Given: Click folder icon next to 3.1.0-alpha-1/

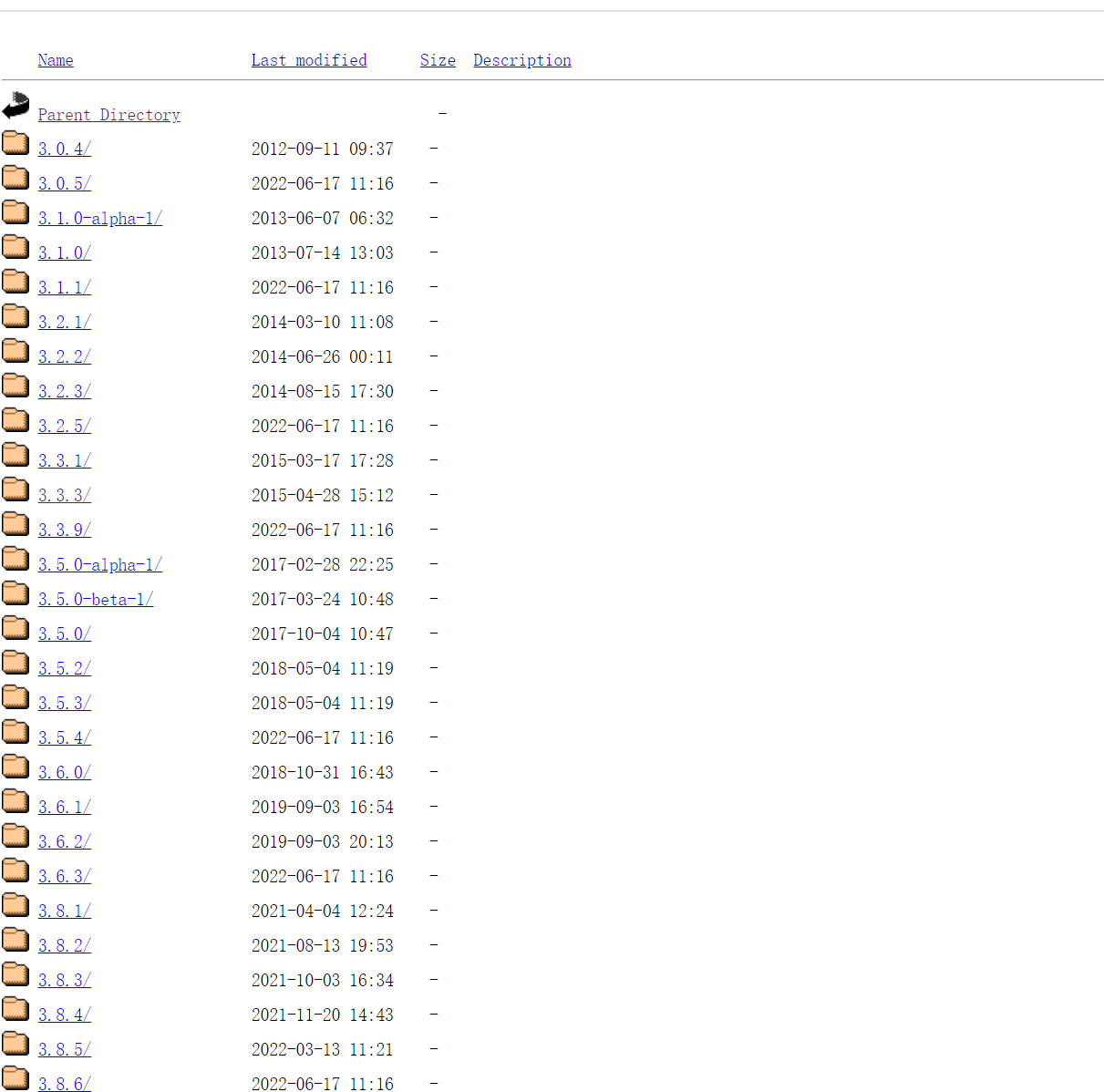Looking at the screenshot, I should 15,211.
